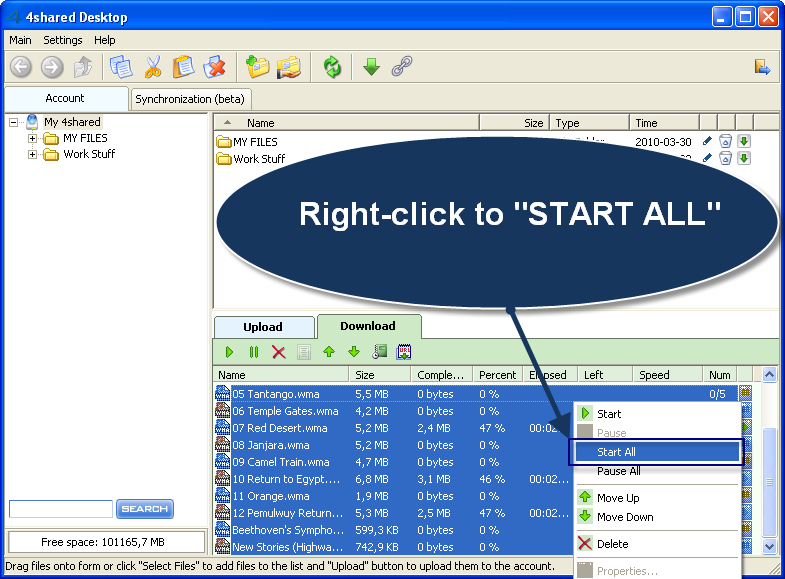Refresh the file list with green arrows

331,67
